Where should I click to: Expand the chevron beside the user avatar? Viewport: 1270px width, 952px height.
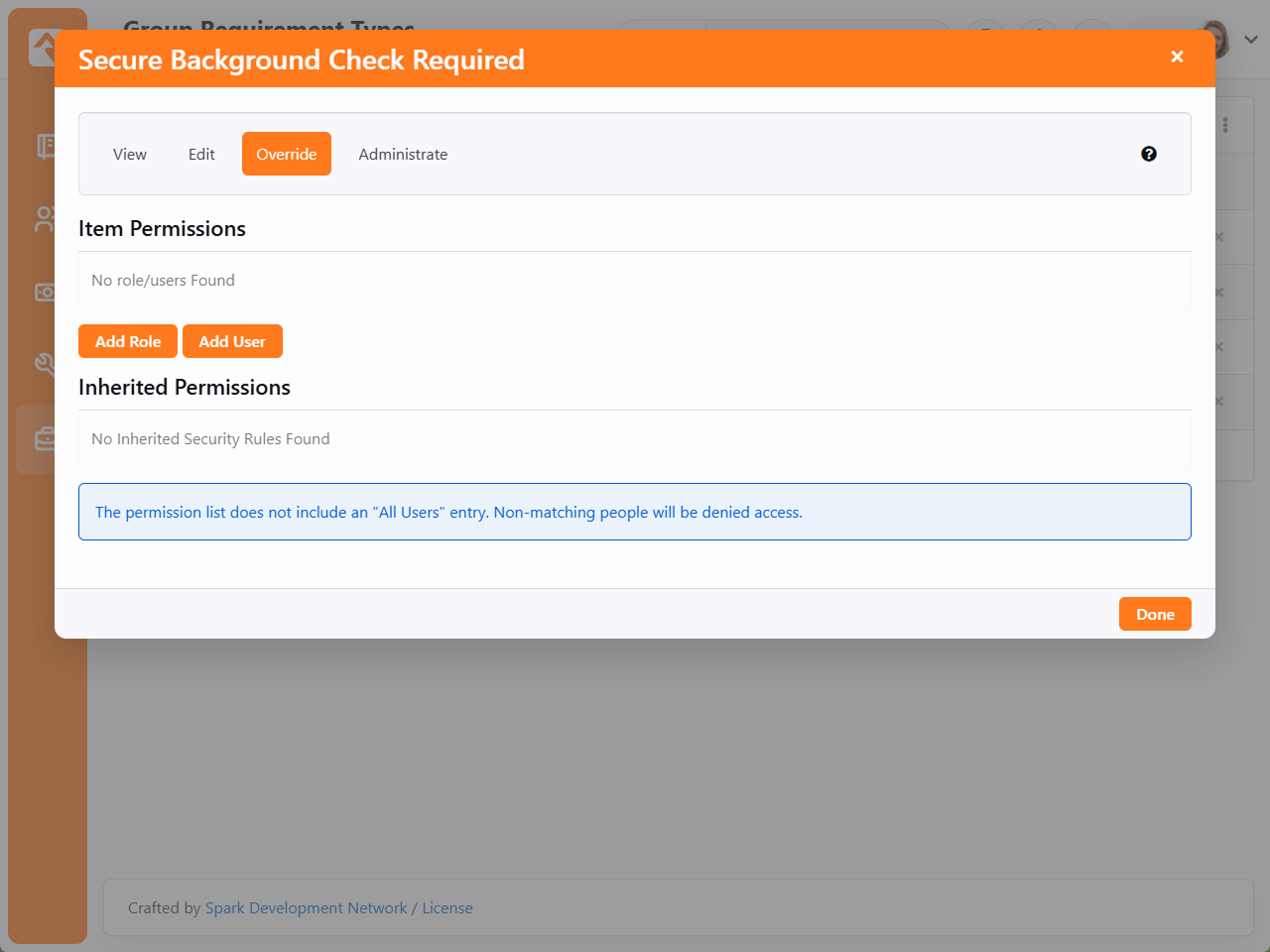[x=1251, y=40]
